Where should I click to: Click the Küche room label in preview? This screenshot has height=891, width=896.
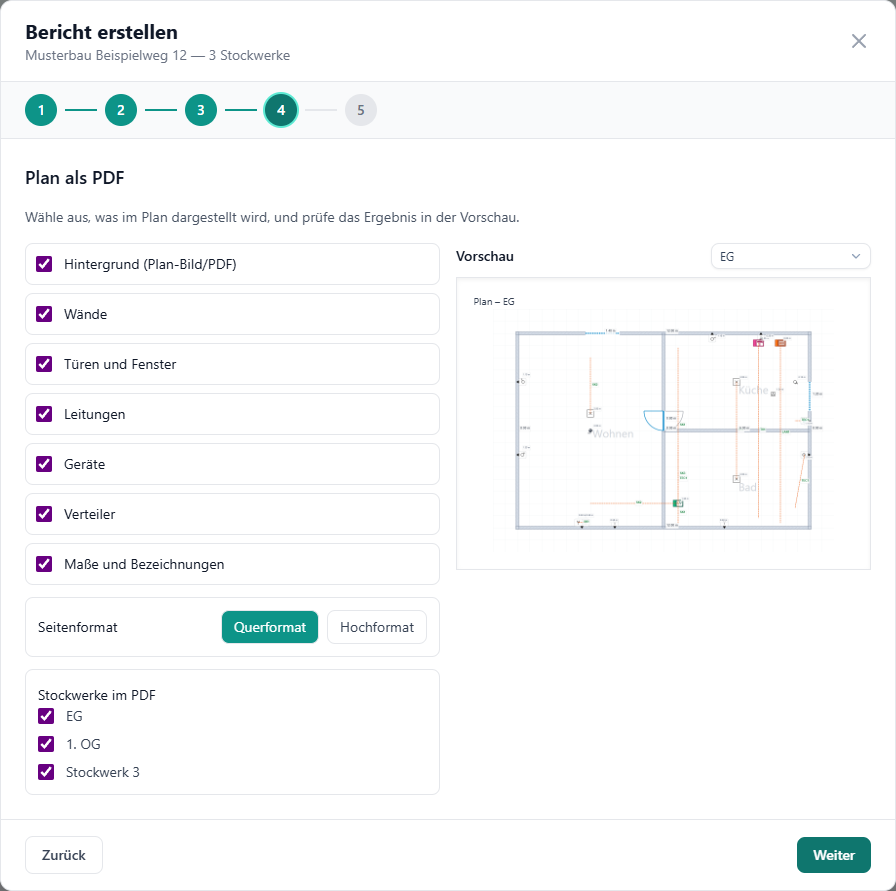[x=753, y=390]
